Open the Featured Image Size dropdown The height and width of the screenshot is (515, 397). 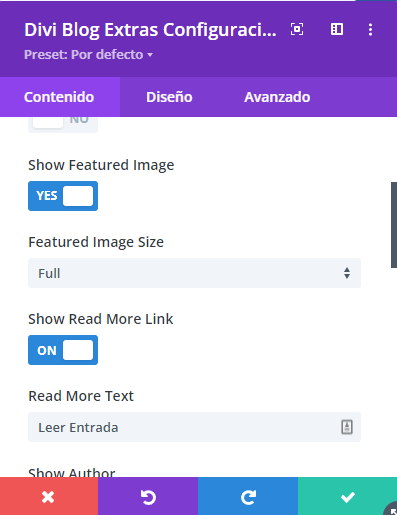tap(194, 273)
